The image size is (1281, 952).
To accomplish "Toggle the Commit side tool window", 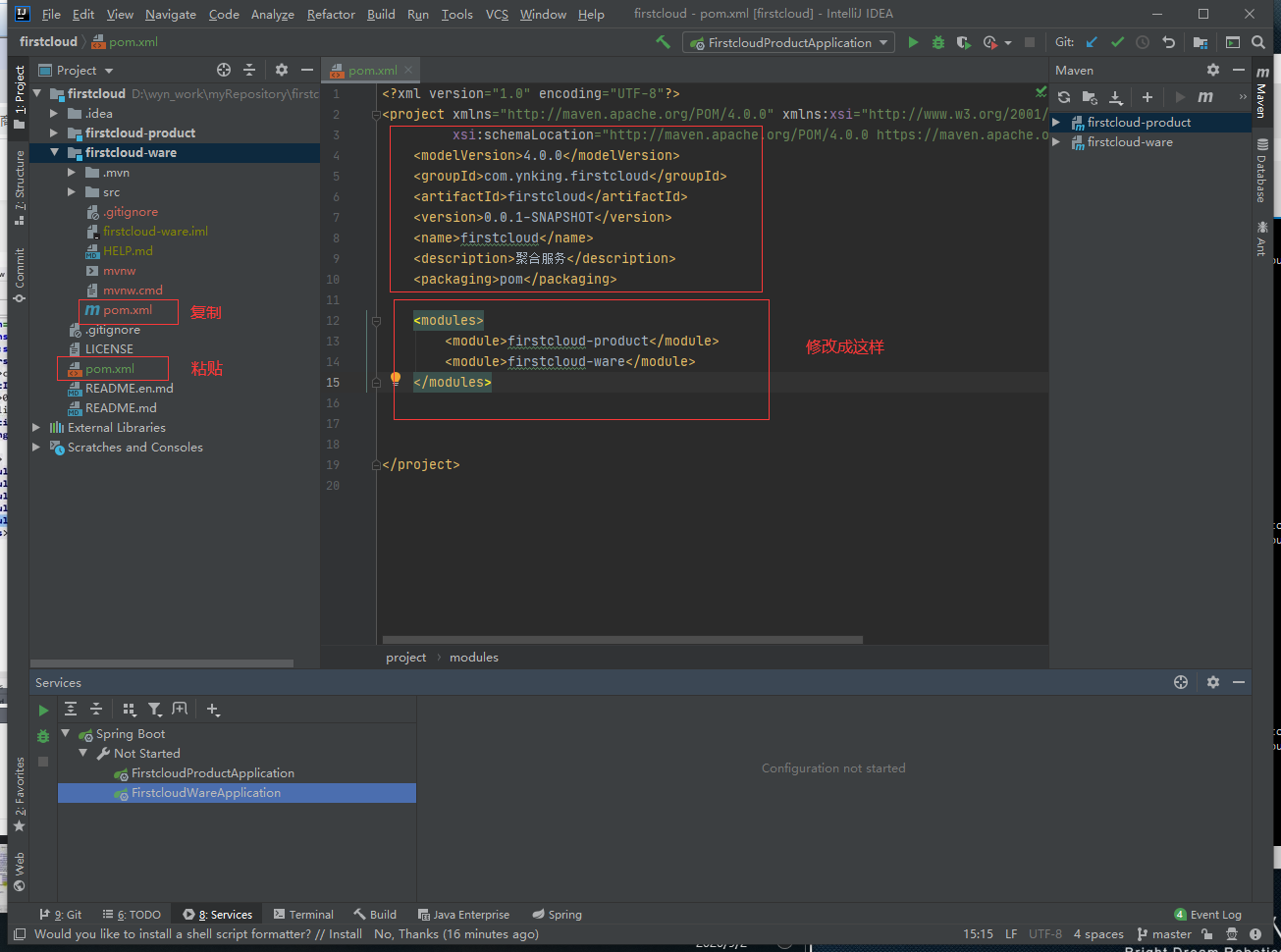I will click(20, 275).
